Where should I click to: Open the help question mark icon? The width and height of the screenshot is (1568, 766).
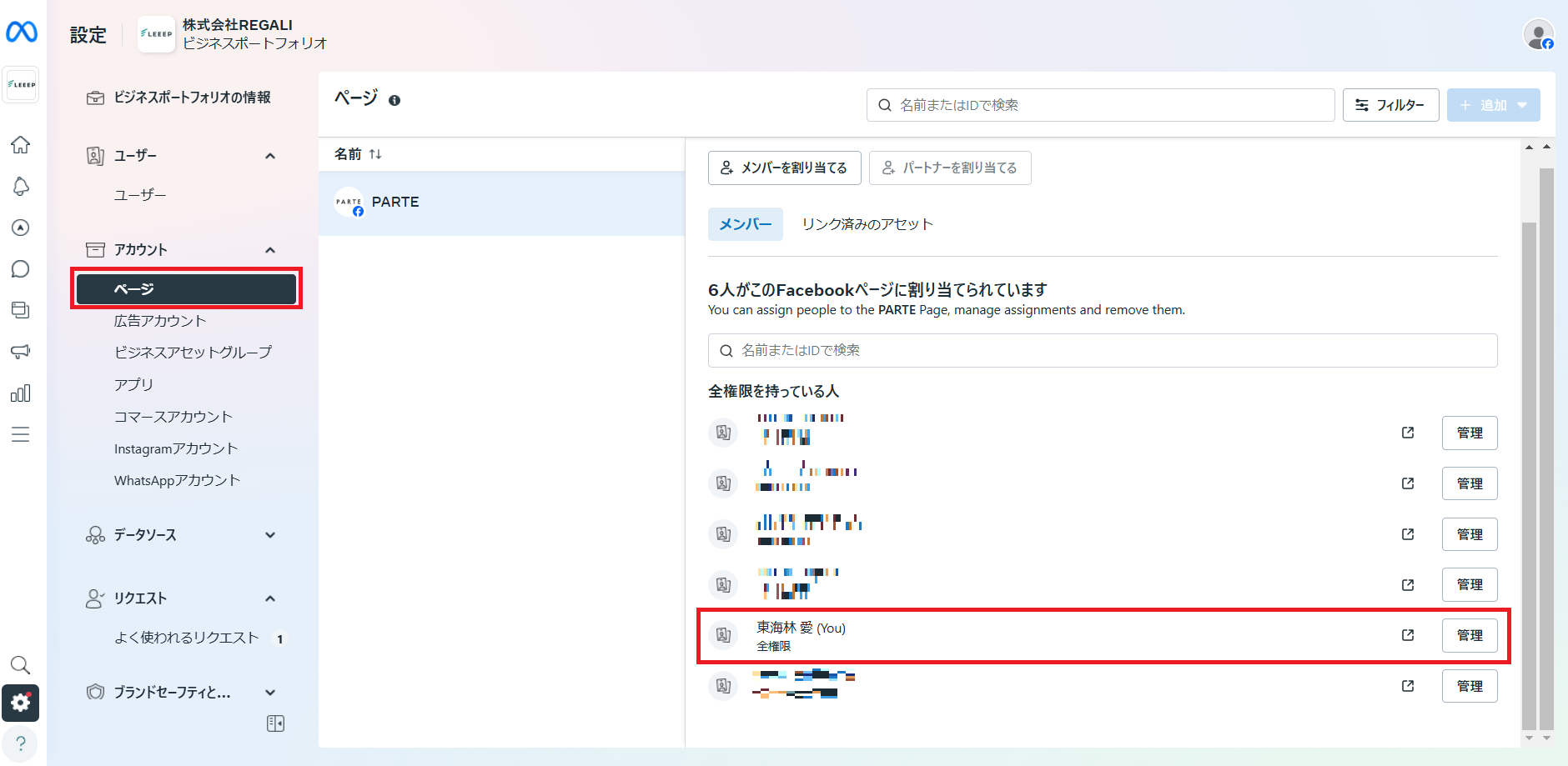(21, 743)
